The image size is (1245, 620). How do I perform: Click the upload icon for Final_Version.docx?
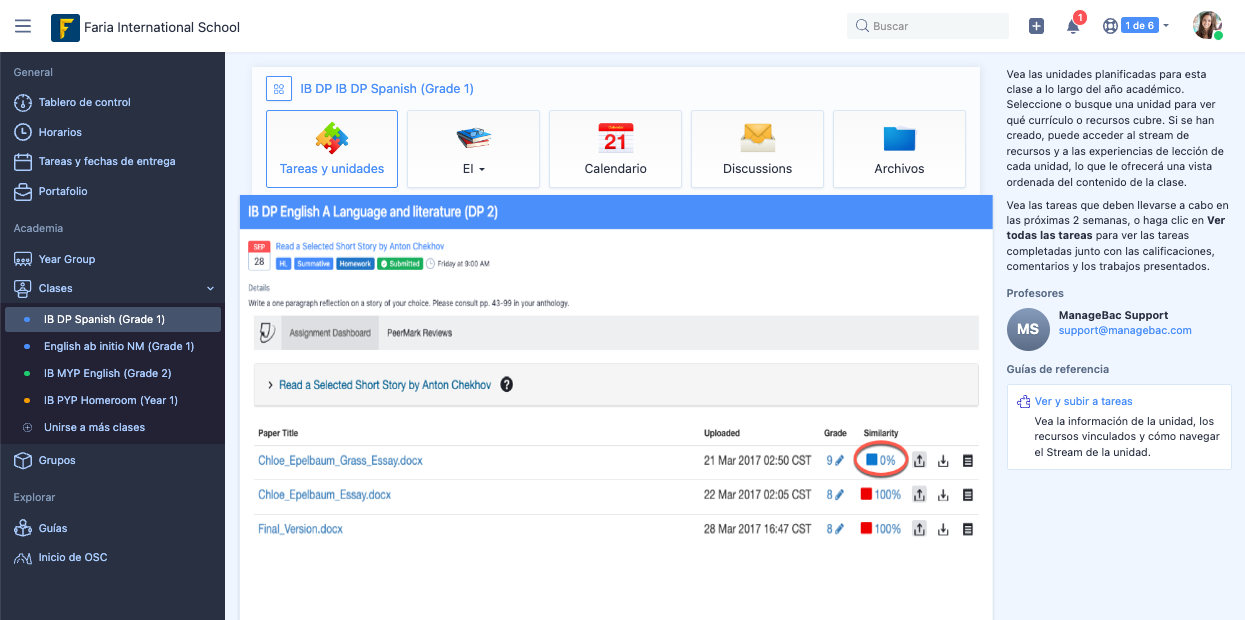point(919,529)
